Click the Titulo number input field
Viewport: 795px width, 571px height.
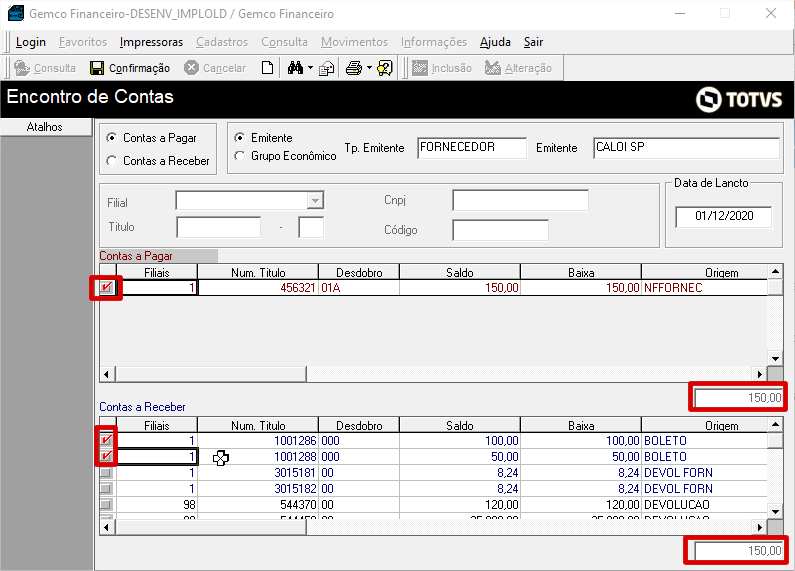tap(219, 227)
